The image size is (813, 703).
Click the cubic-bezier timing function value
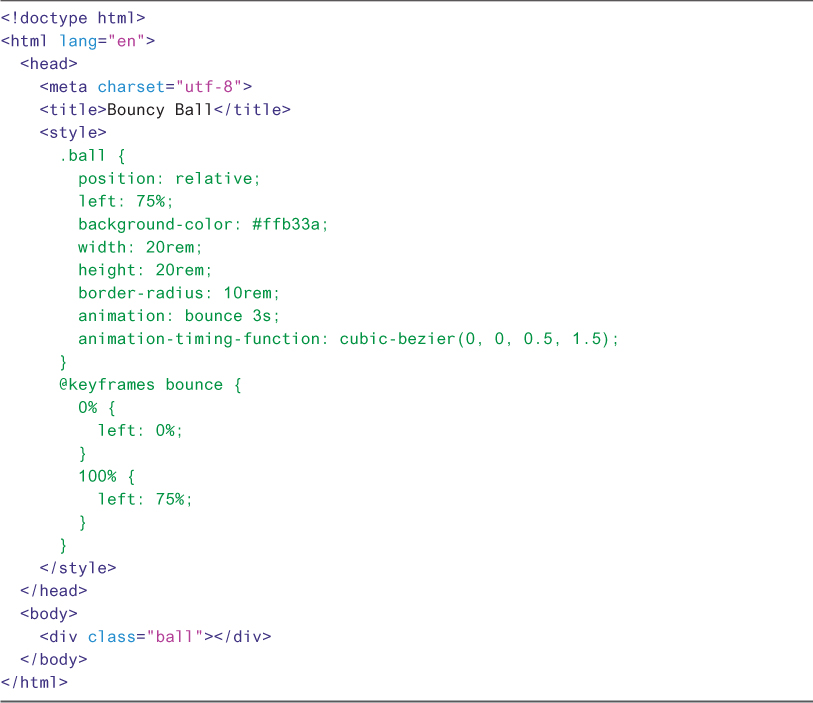coord(479,339)
